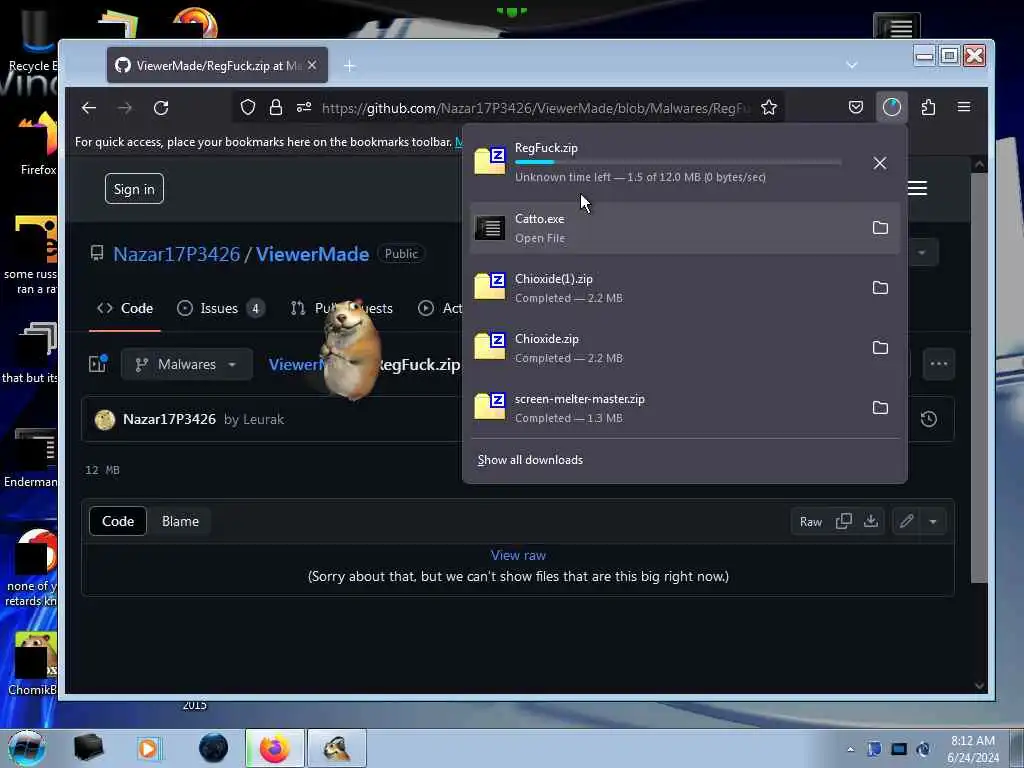The image size is (1024, 768).
Task: Reload the page with the refresh icon
Action: [x=161, y=108]
